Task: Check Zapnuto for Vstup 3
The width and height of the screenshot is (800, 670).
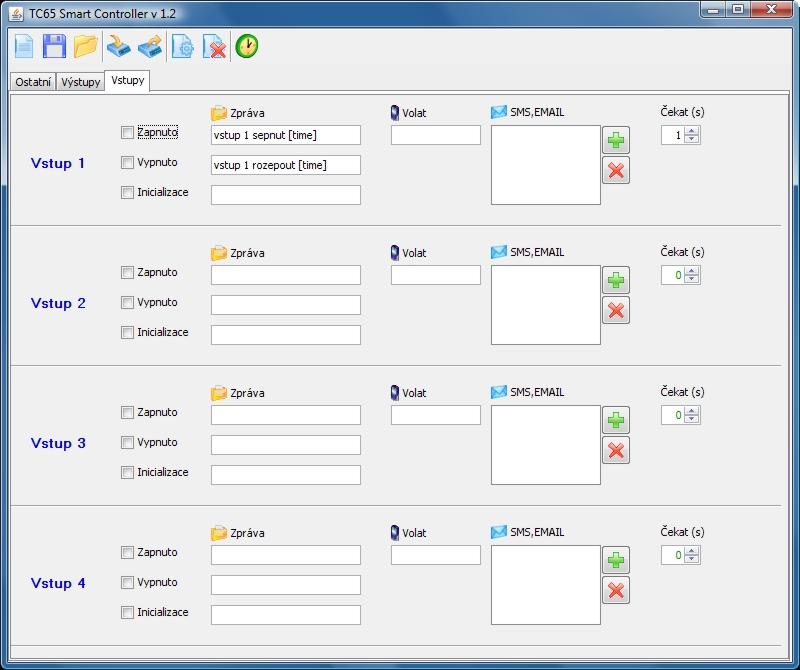Action: 127,412
